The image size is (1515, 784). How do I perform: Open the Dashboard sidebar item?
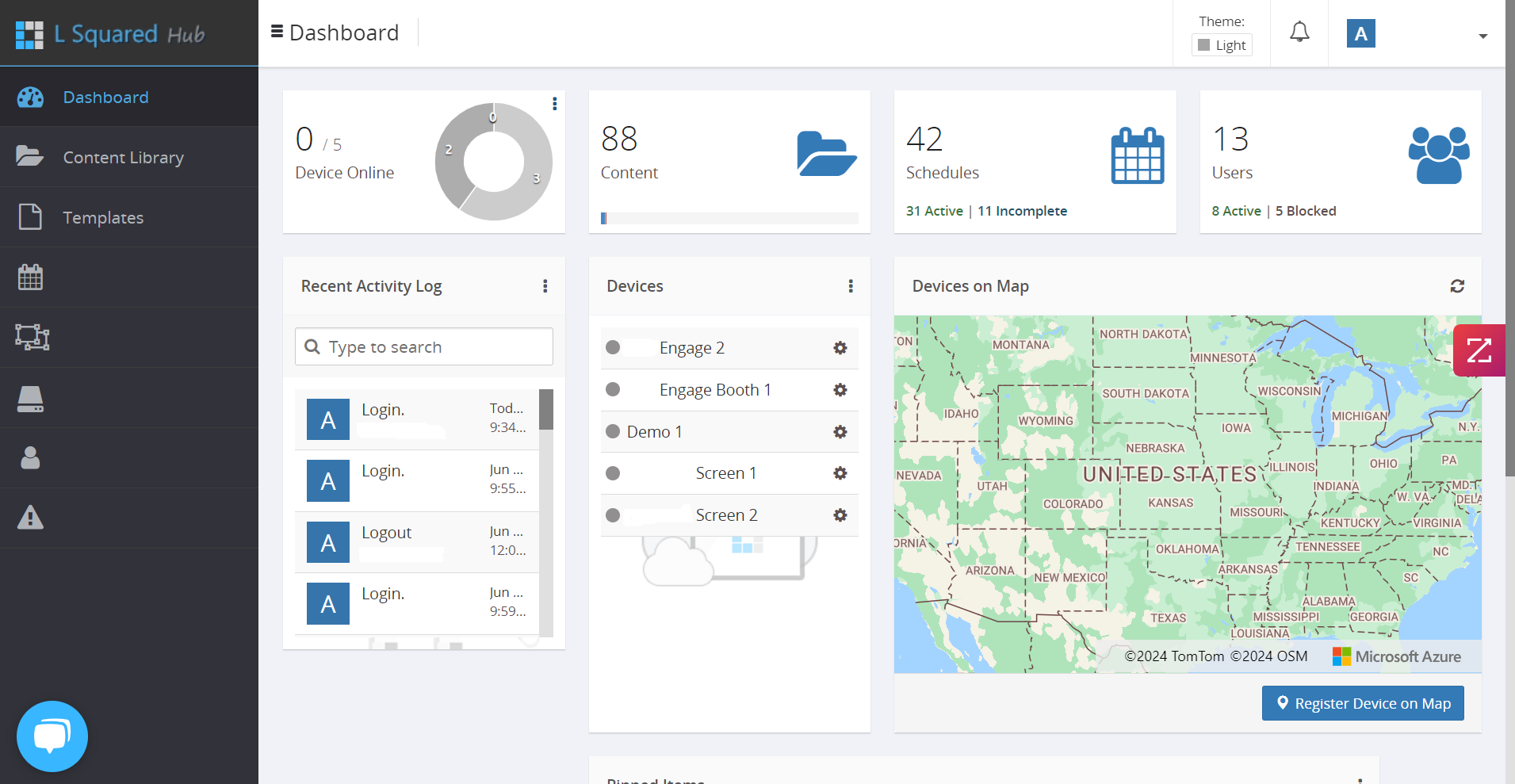[128, 97]
